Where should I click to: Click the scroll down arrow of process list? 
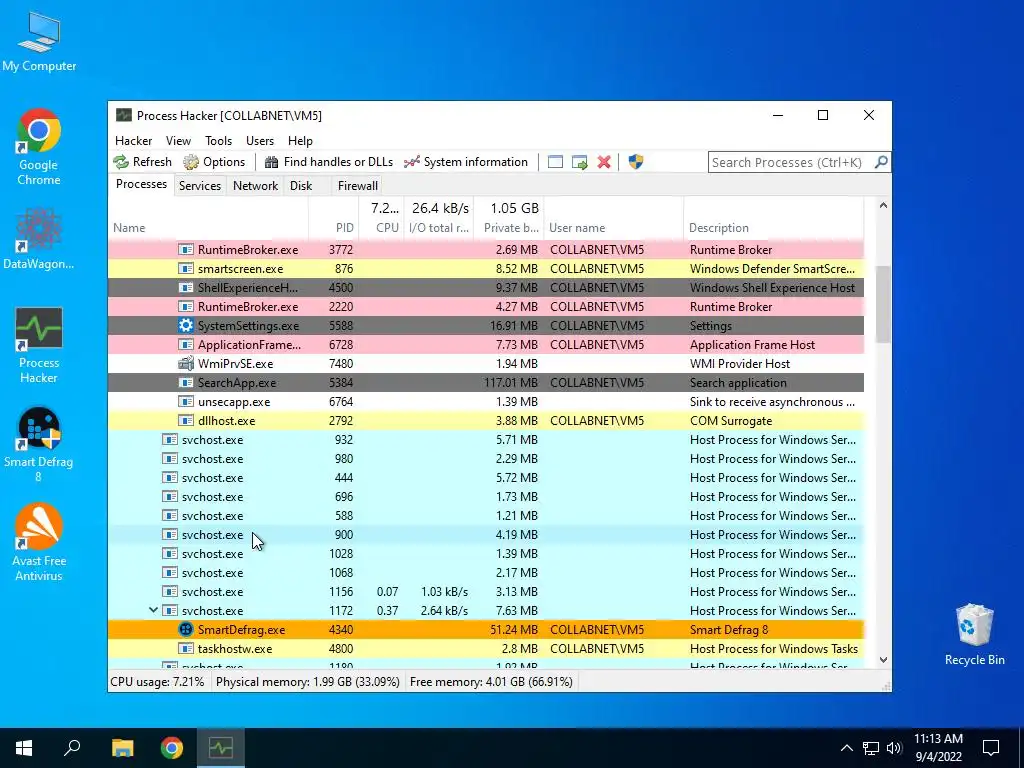pos(883,660)
